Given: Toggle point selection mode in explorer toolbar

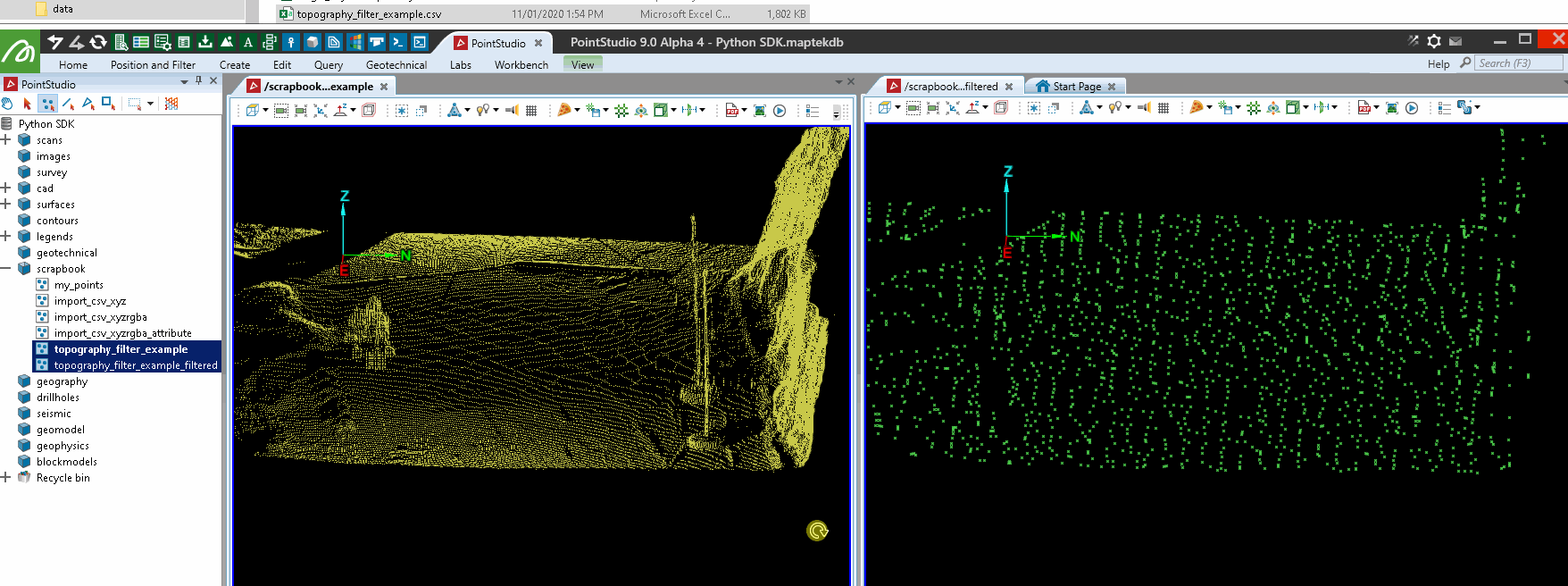Looking at the screenshot, I should click(47, 104).
